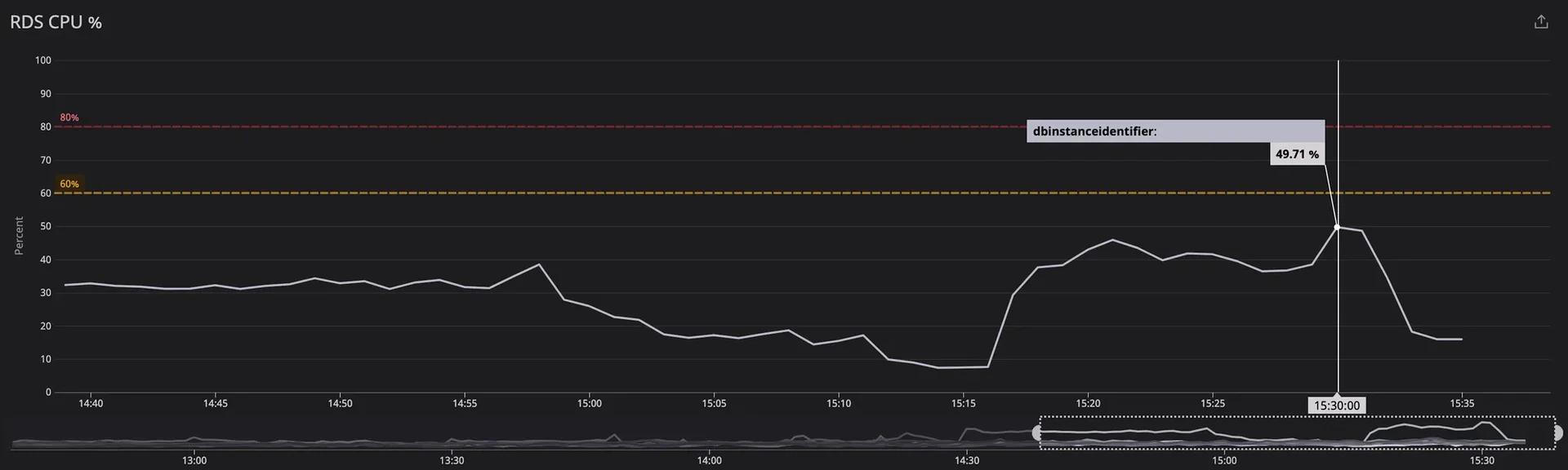
Task: Click the 15:05 x-axis tick label
Action: click(714, 403)
